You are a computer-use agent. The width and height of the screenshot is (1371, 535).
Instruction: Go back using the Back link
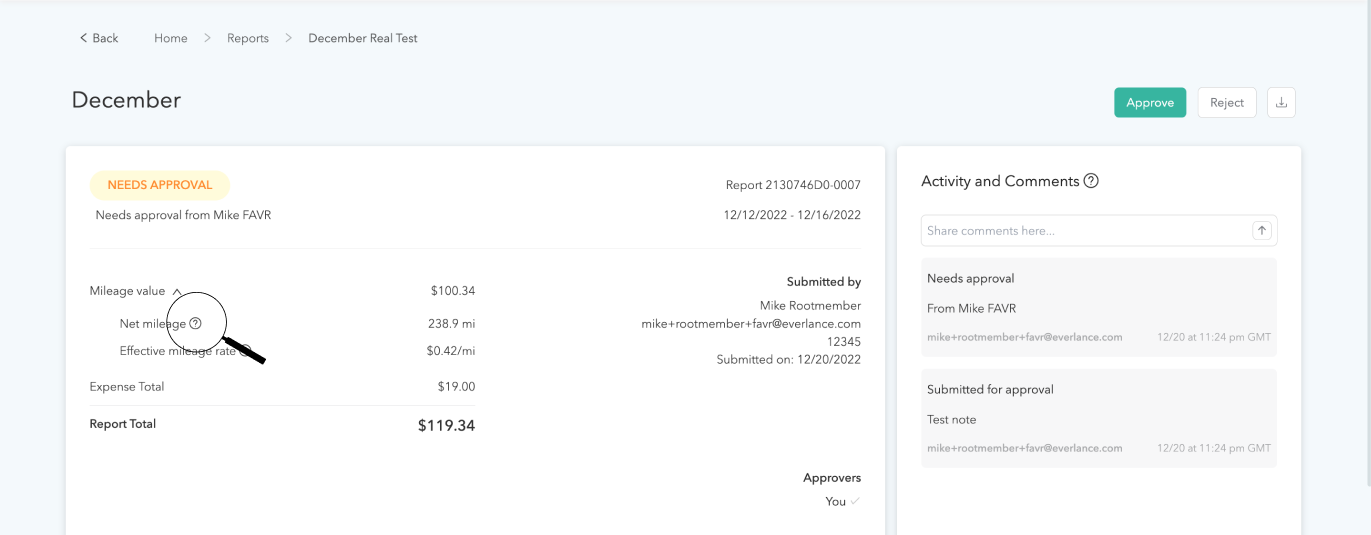pos(99,38)
